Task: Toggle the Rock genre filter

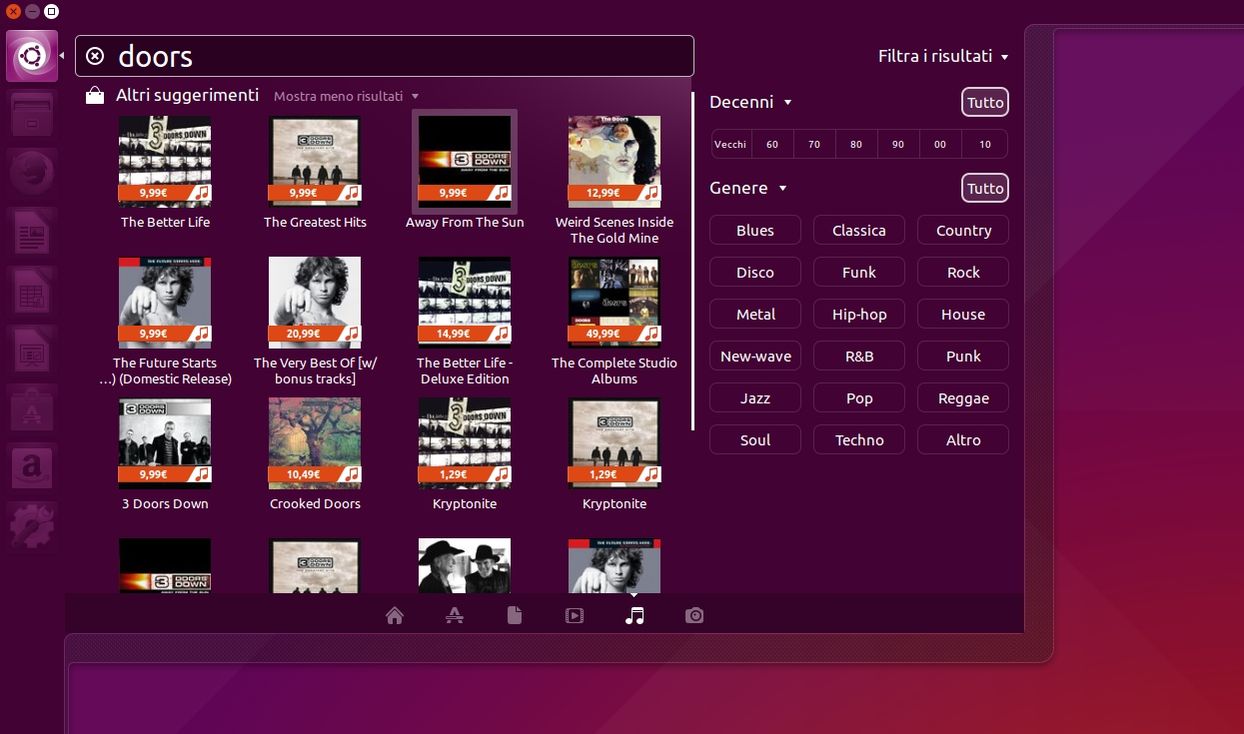Action: tap(962, 272)
